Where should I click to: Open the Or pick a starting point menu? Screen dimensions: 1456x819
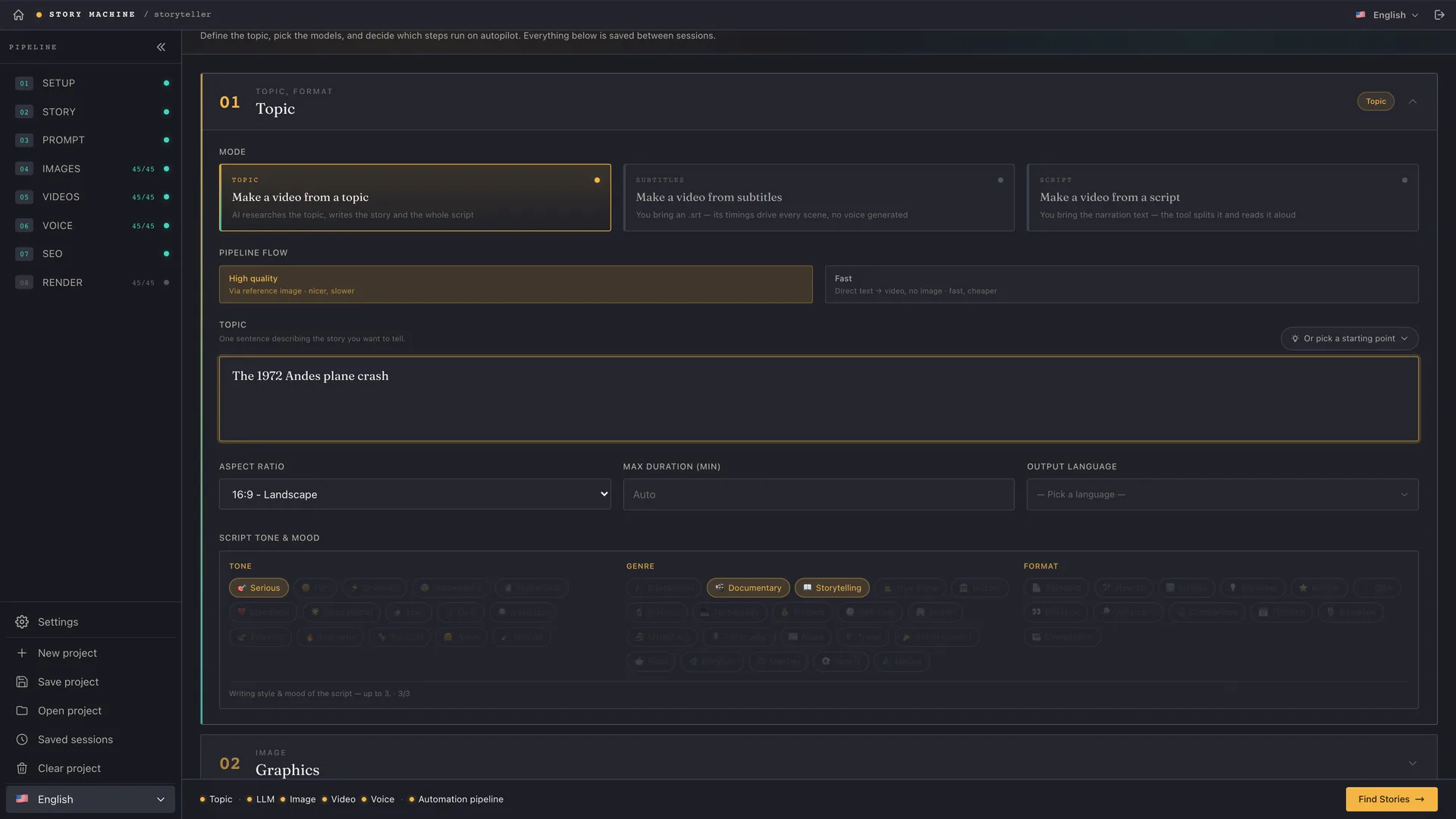[x=1350, y=338]
